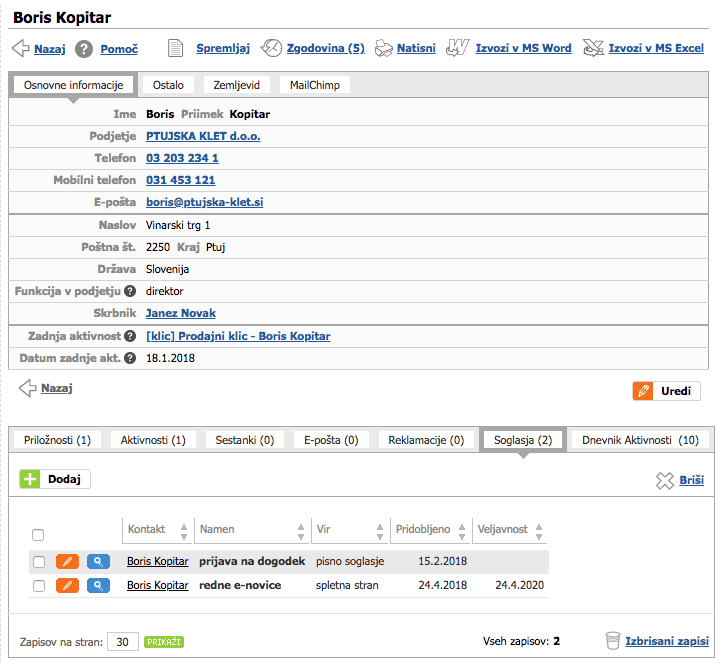This screenshot has height=664, width=722.
Task: Check the box for redne e-novice row
Action: point(39,586)
